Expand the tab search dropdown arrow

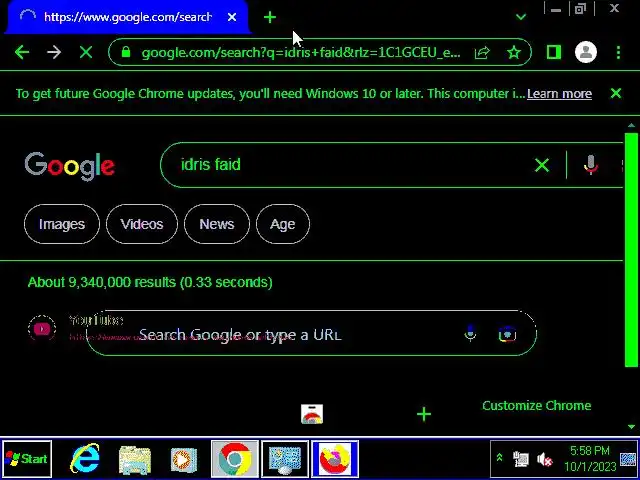pos(521,17)
